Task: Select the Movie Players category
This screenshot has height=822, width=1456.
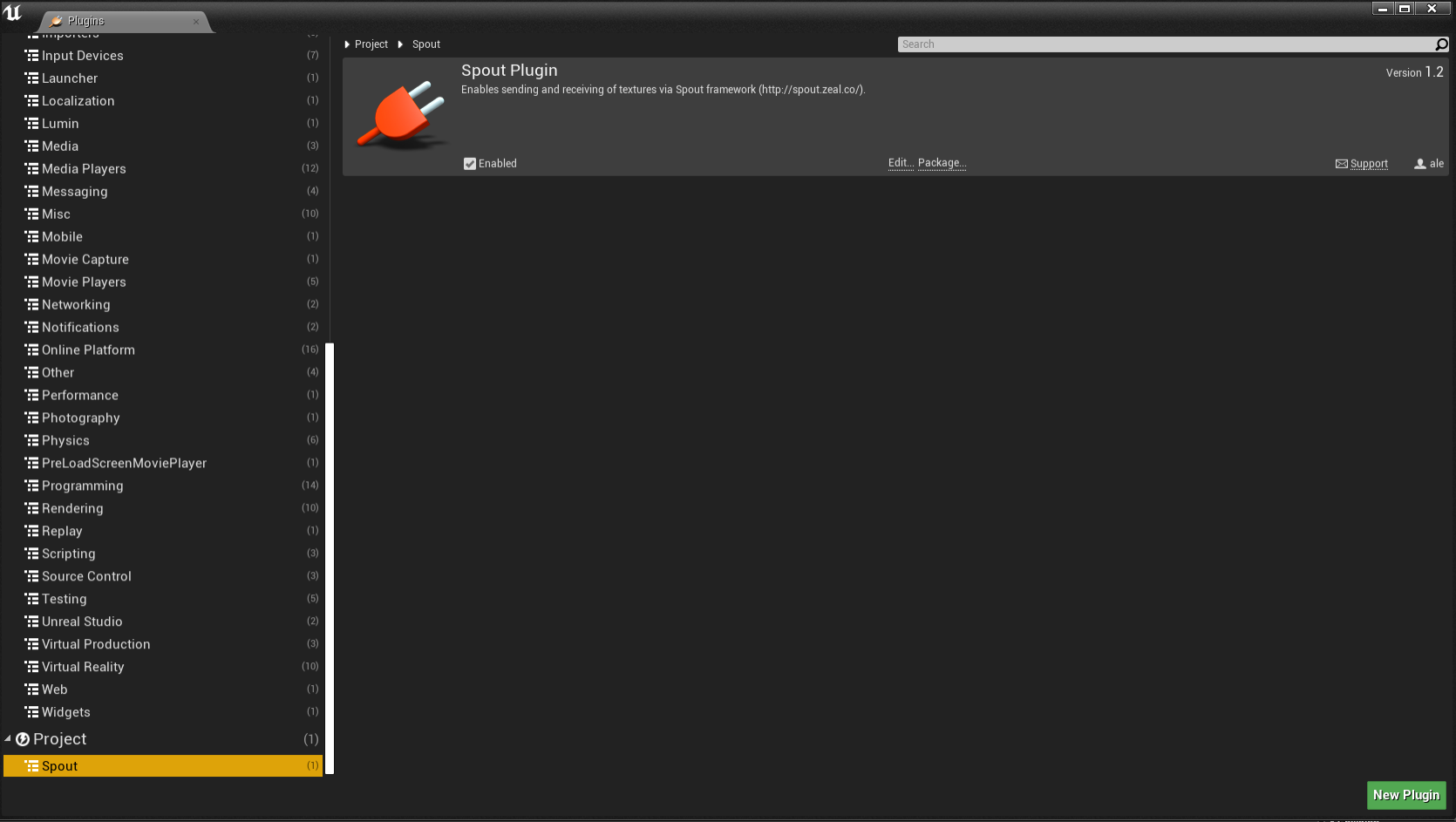Action: [163, 282]
